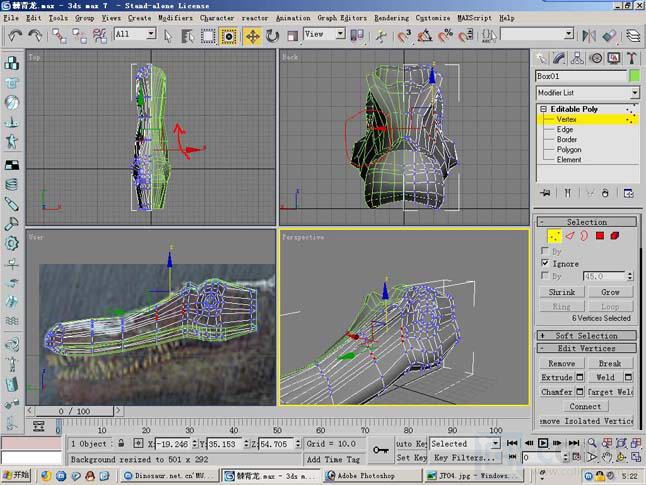Select Element sub-object level in stack
The height and width of the screenshot is (485, 646).
click(x=569, y=159)
